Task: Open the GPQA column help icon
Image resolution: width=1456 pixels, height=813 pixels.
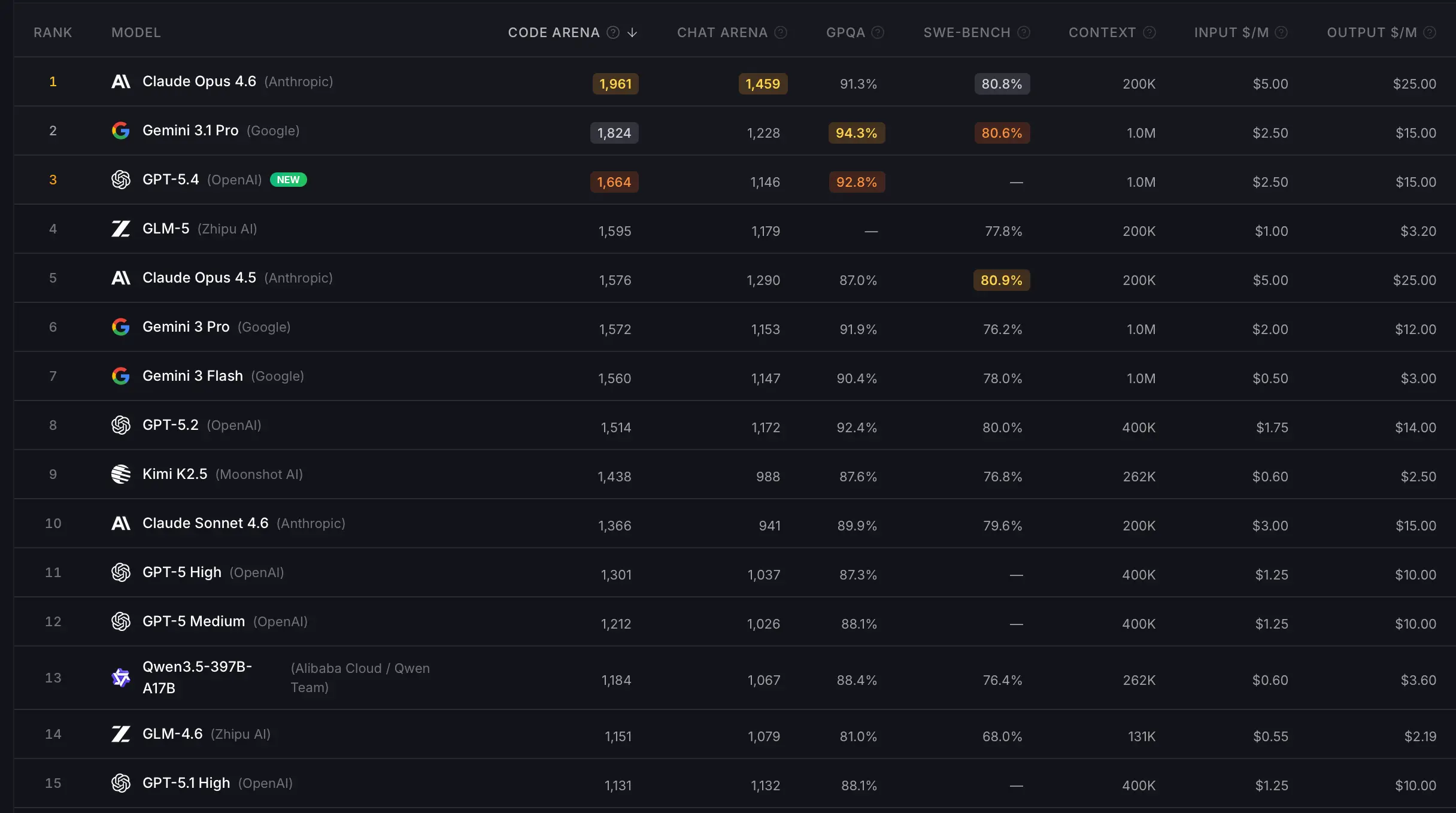Action: tap(877, 32)
